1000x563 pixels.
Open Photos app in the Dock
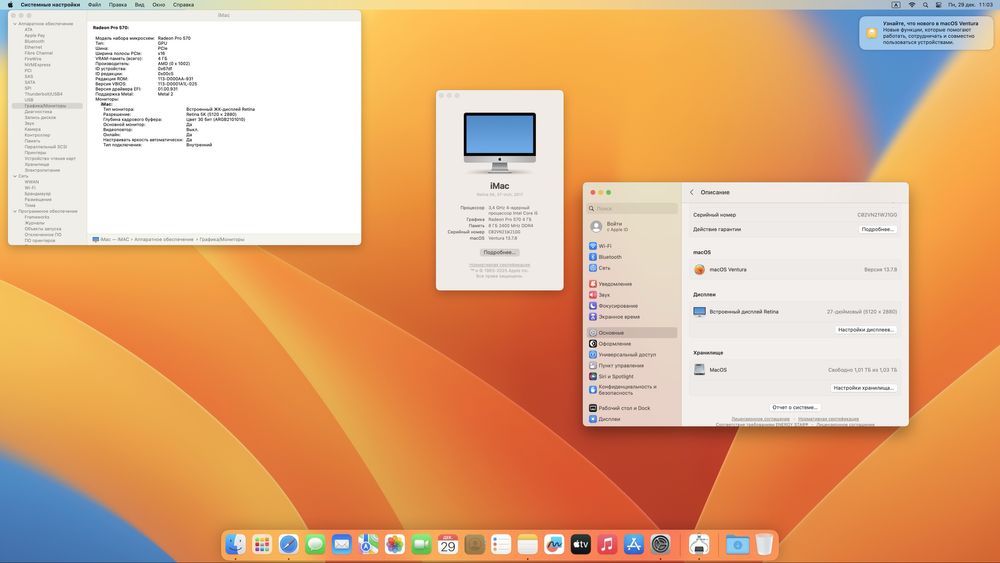[395, 545]
